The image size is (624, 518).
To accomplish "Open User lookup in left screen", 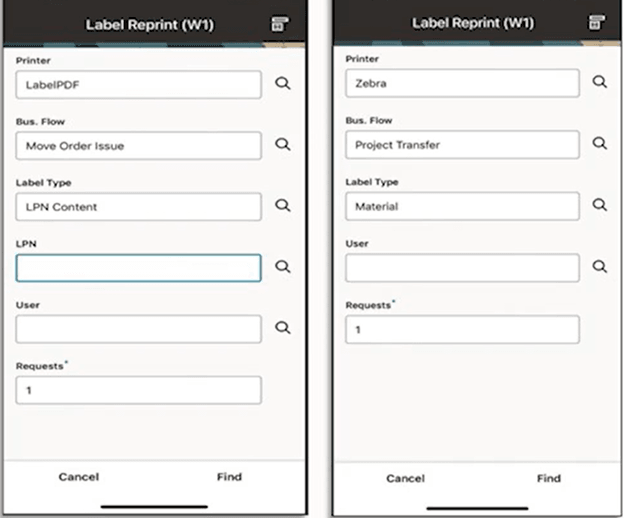I will (x=283, y=328).
